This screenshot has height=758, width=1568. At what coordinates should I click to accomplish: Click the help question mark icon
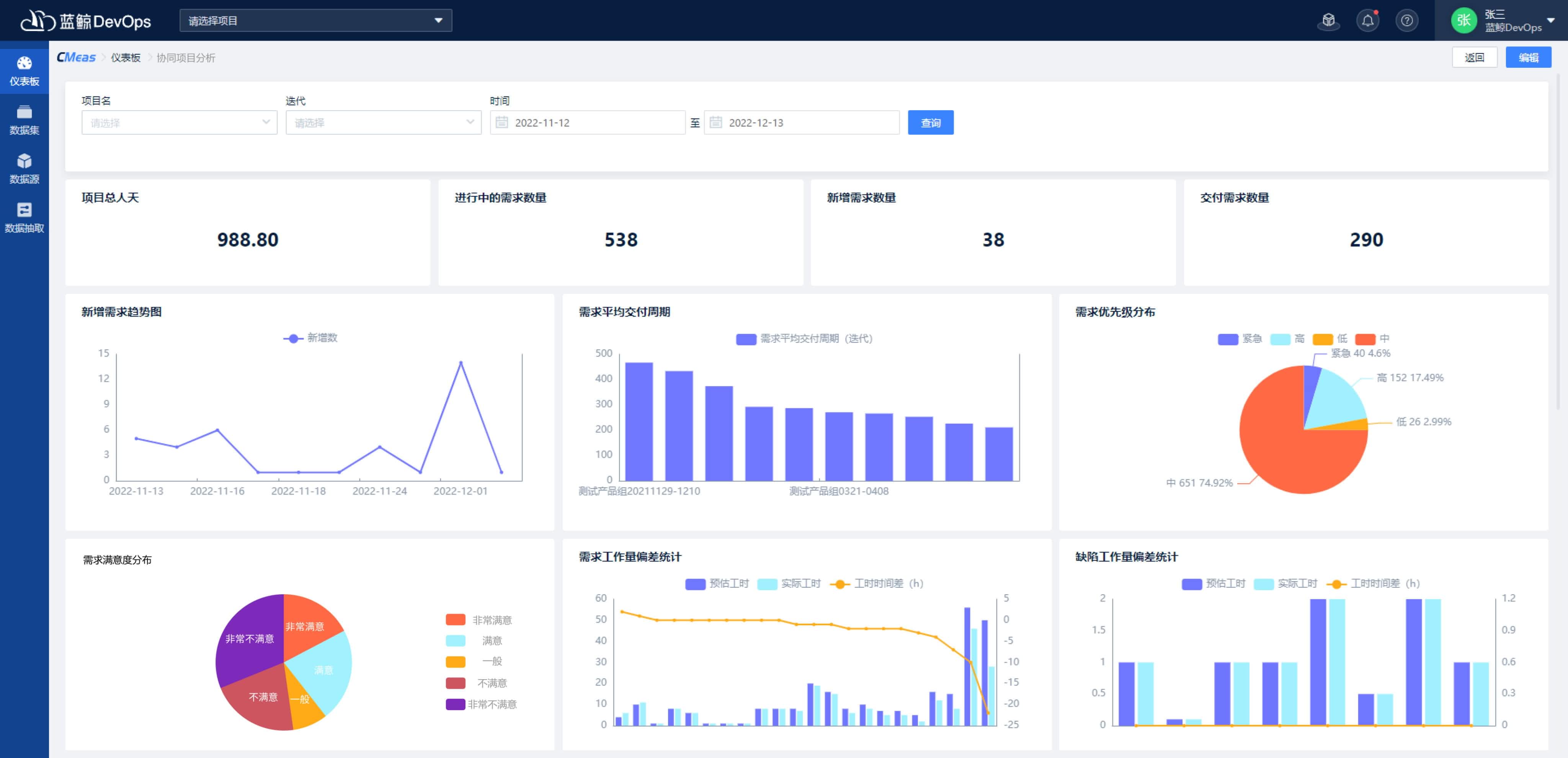pos(1406,21)
